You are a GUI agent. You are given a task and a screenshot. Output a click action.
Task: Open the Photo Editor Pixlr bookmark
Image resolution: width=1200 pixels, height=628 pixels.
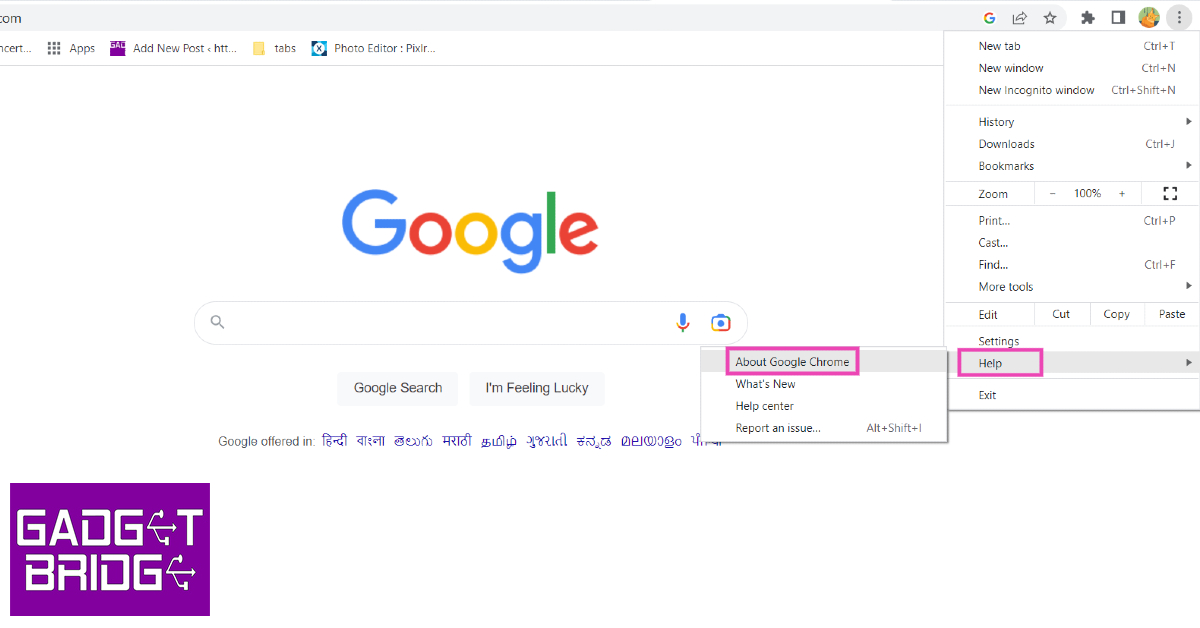[x=374, y=48]
